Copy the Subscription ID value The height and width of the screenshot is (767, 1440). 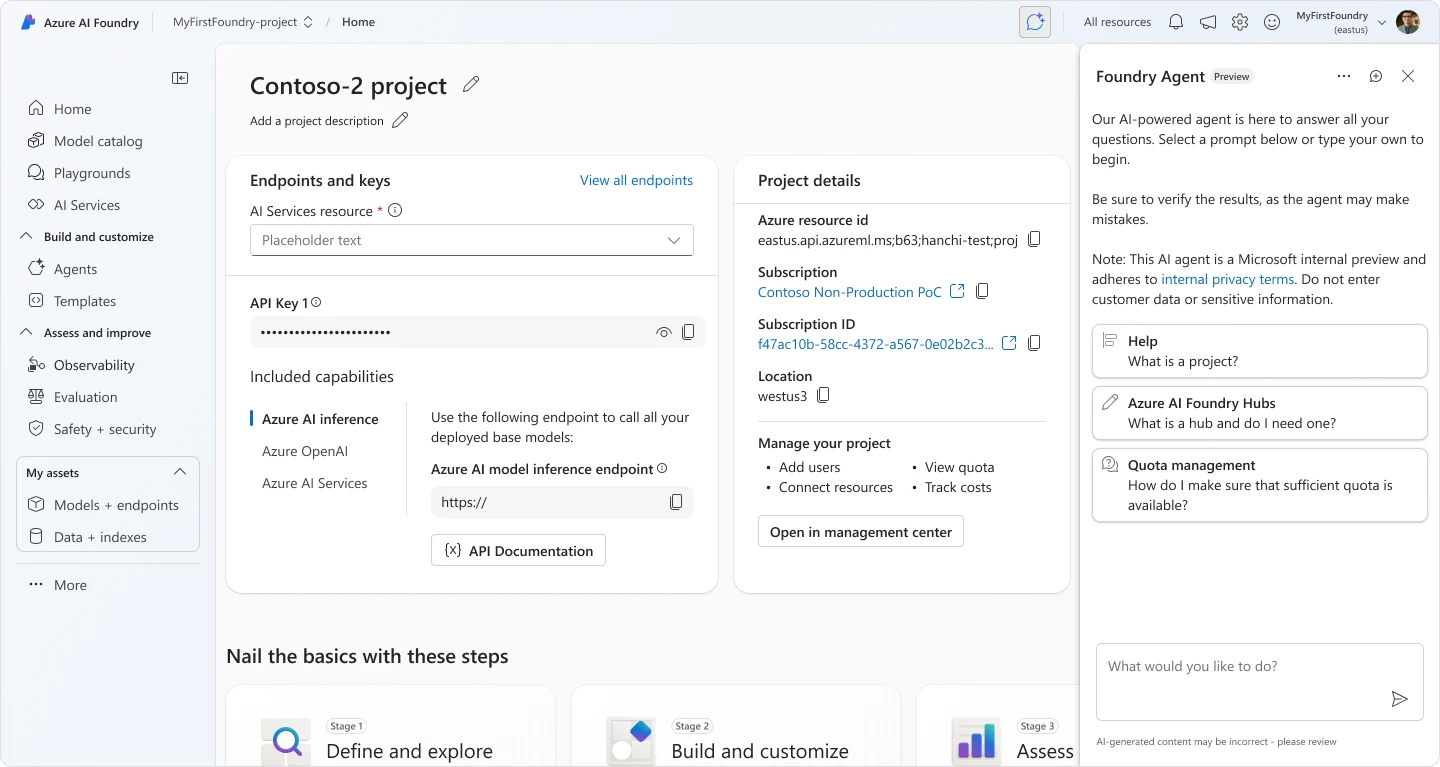point(1034,343)
